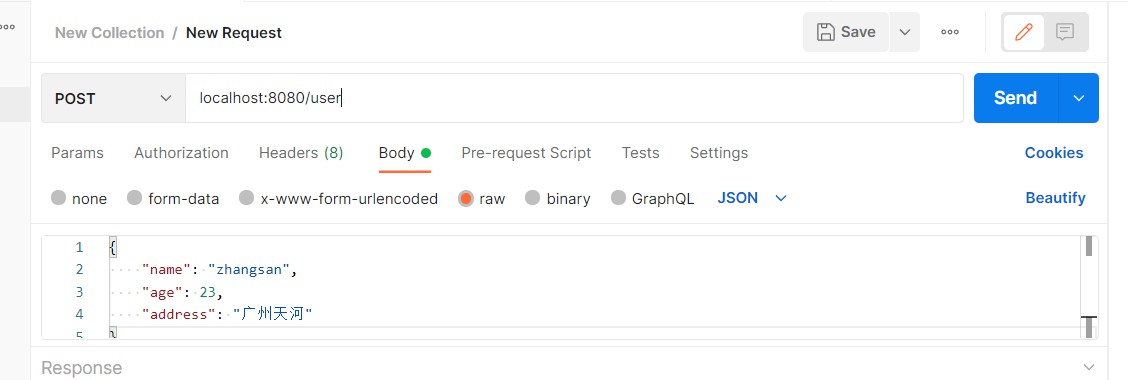Viewport: 1128px width, 380px height.
Task: Switch to the pencil edit mode icon
Action: (1023, 32)
